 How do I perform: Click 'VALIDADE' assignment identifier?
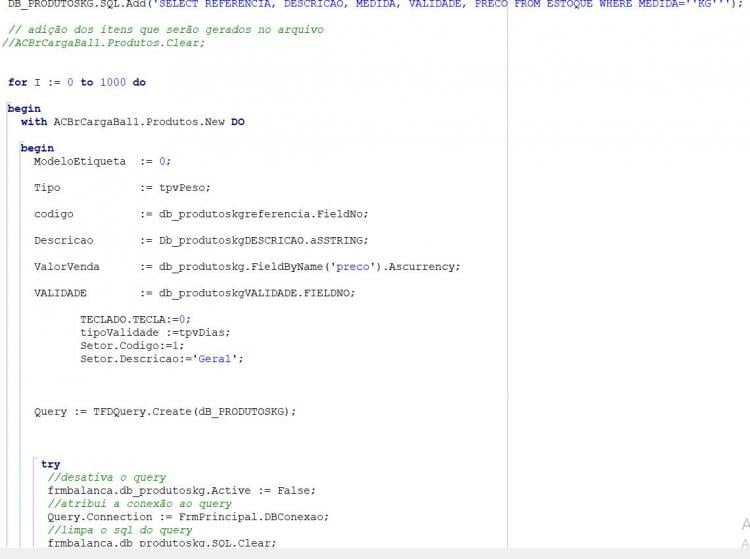point(60,293)
